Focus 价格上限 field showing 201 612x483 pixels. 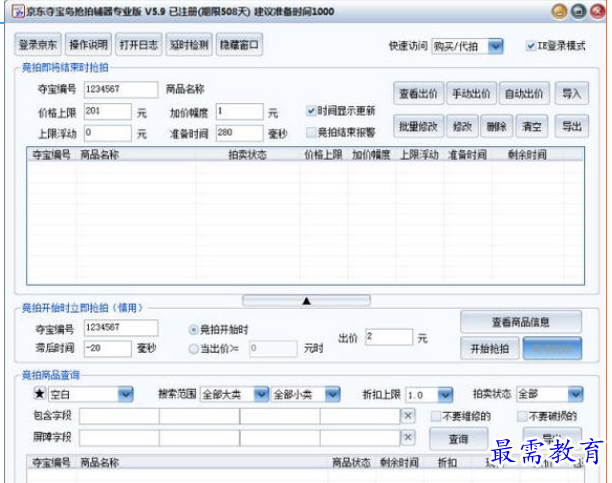pyautogui.click(x=108, y=111)
